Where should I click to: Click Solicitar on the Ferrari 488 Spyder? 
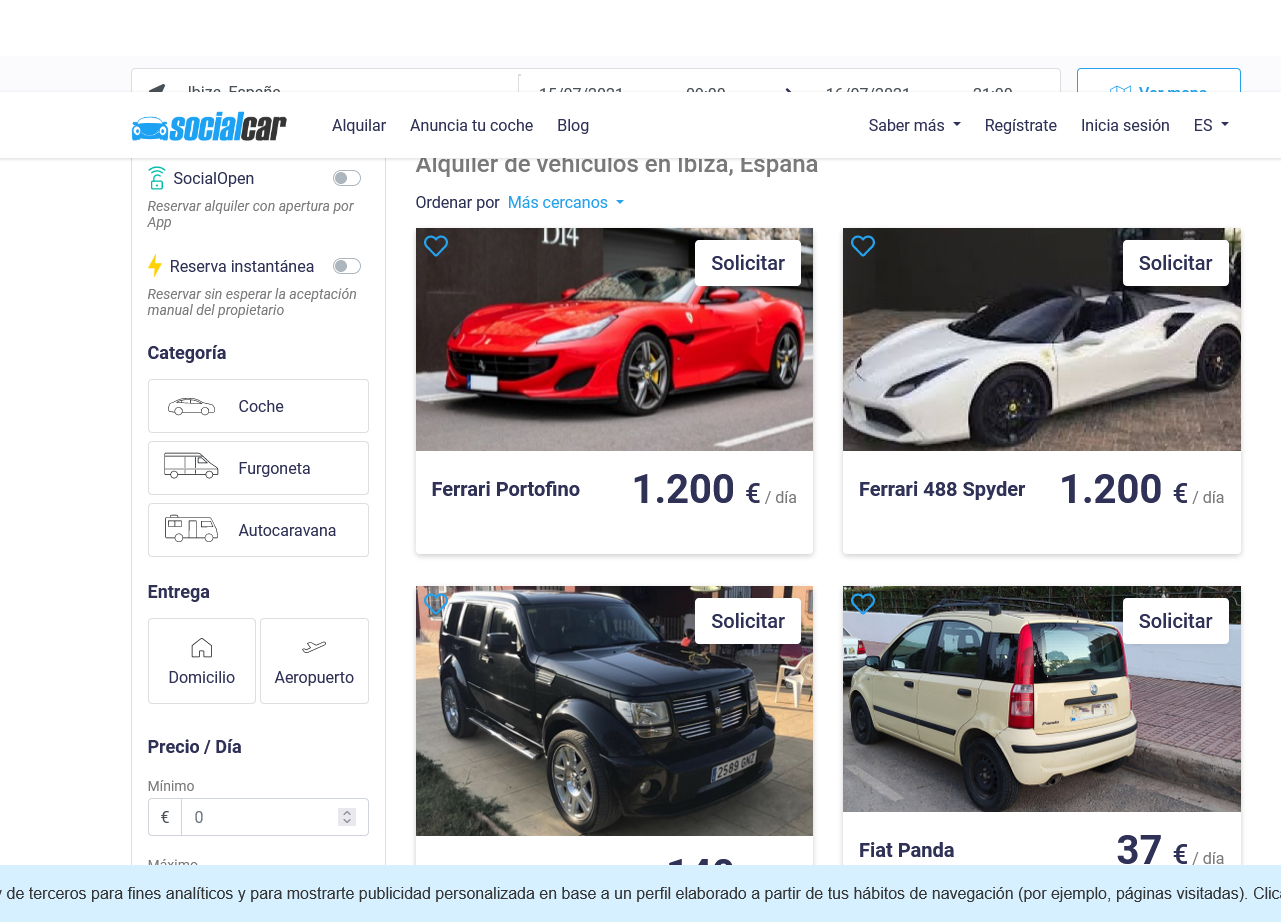pos(1176,263)
